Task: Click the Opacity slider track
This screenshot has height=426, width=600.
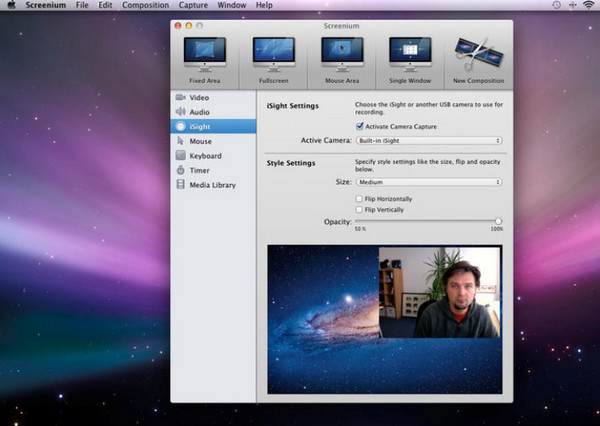Action: (428, 221)
